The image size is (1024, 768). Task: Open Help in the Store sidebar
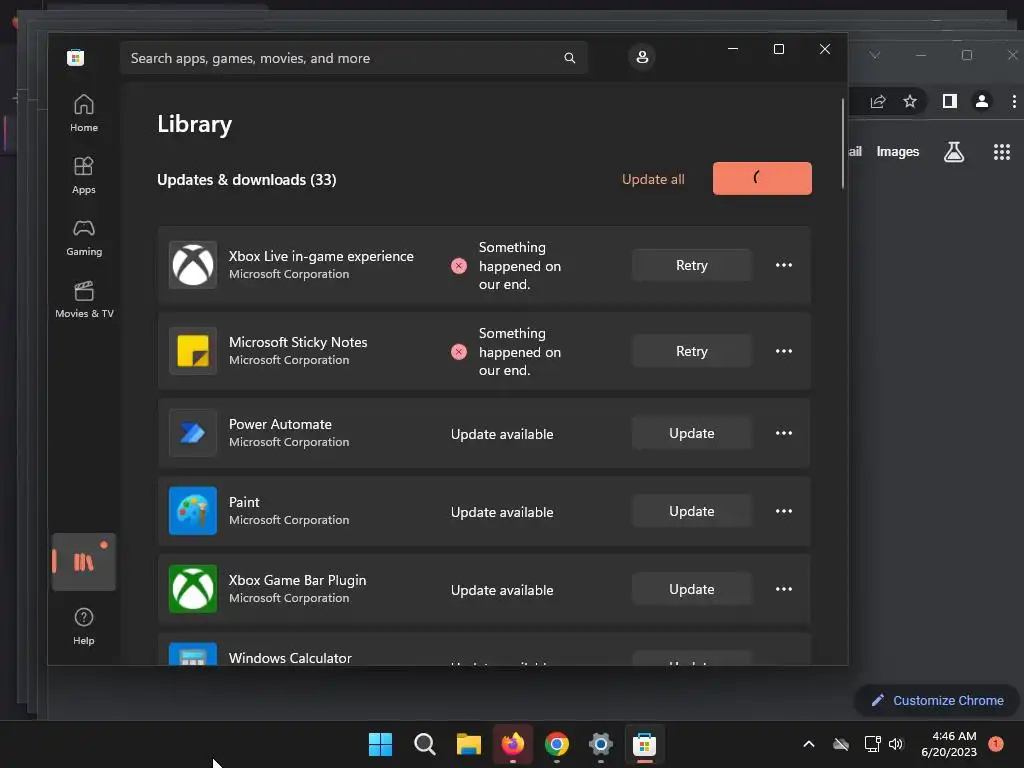coord(84,626)
